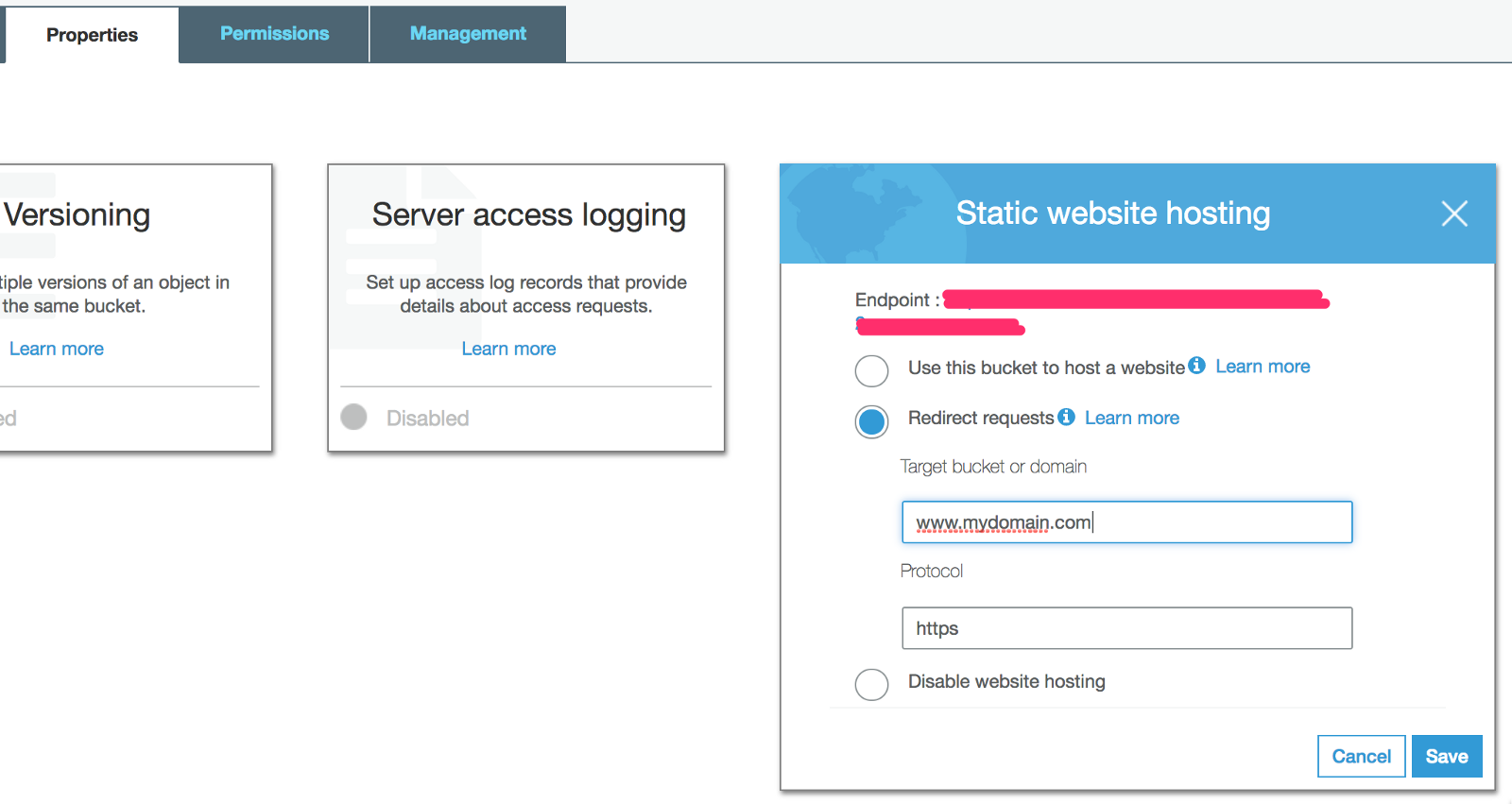Open Learn more link for Redirect requests
This screenshot has width=1512, height=804.
[x=1131, y=418]
